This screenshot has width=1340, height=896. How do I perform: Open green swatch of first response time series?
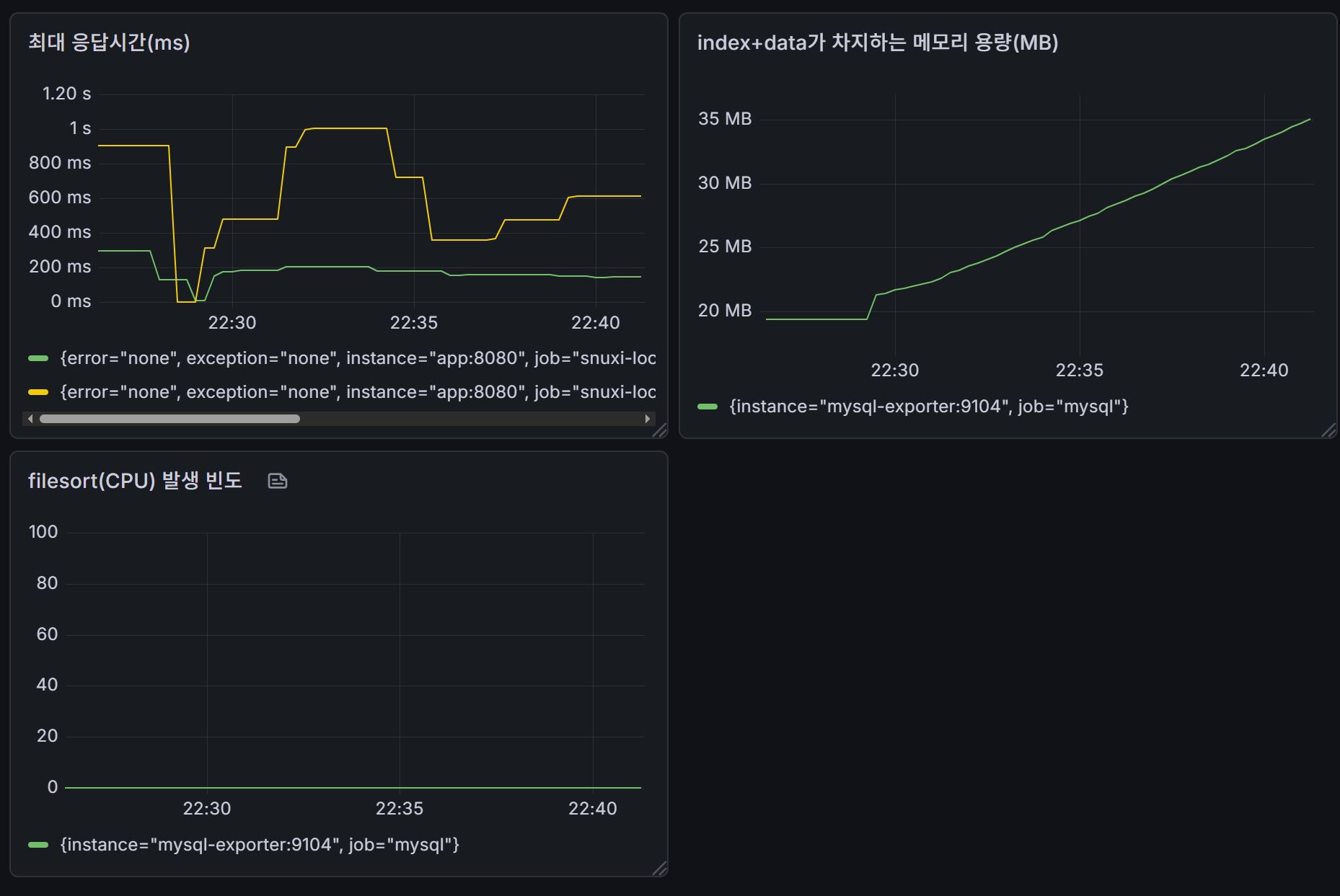pos(38,358)
